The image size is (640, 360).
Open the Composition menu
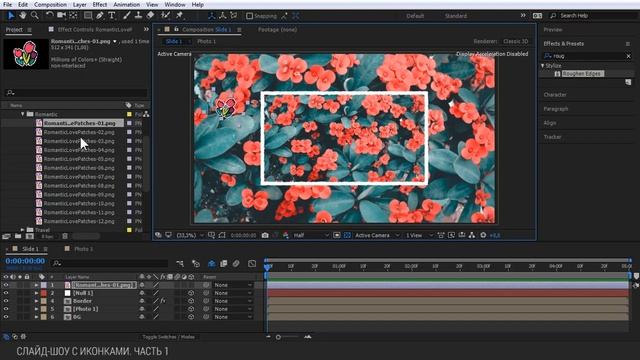pyautogui.click(x=50, y=4)
